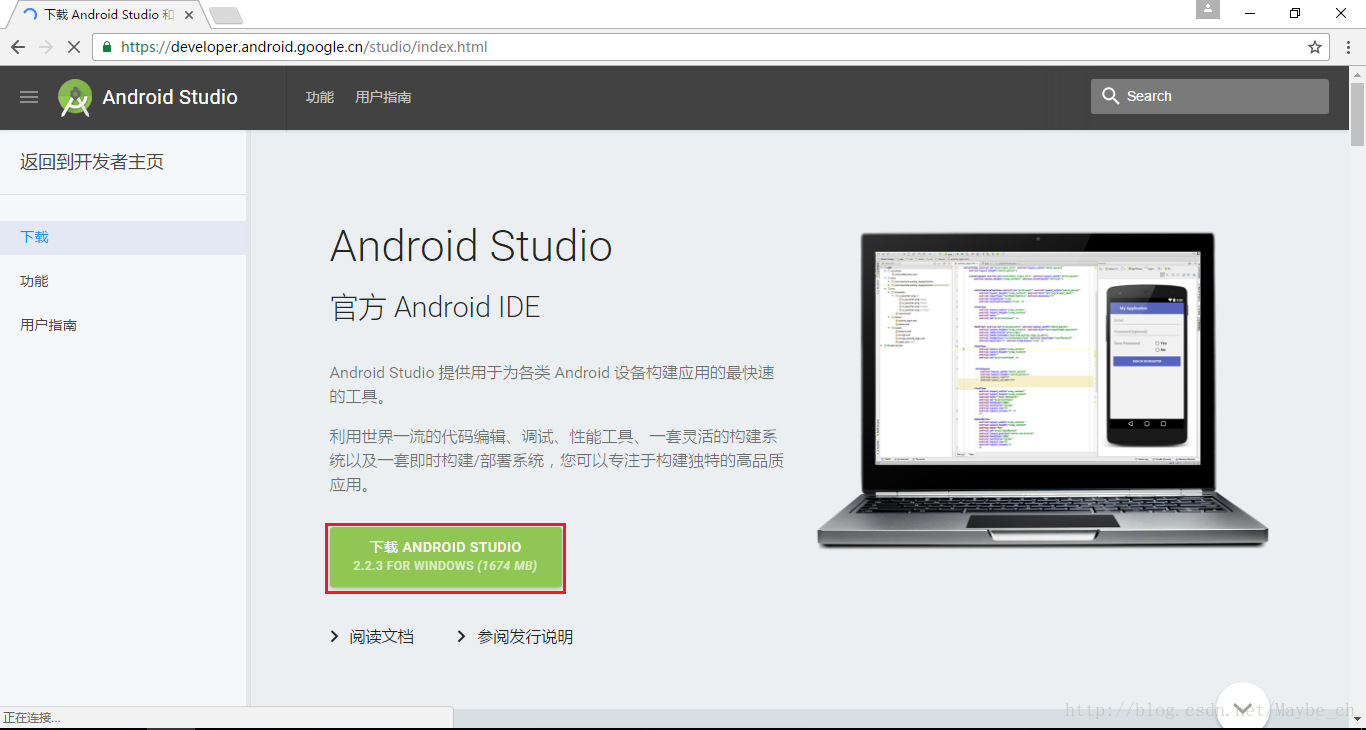Screen dimensions: 1366x730
Task: Stop page loading with X button
Action: [x=74, y=47]
